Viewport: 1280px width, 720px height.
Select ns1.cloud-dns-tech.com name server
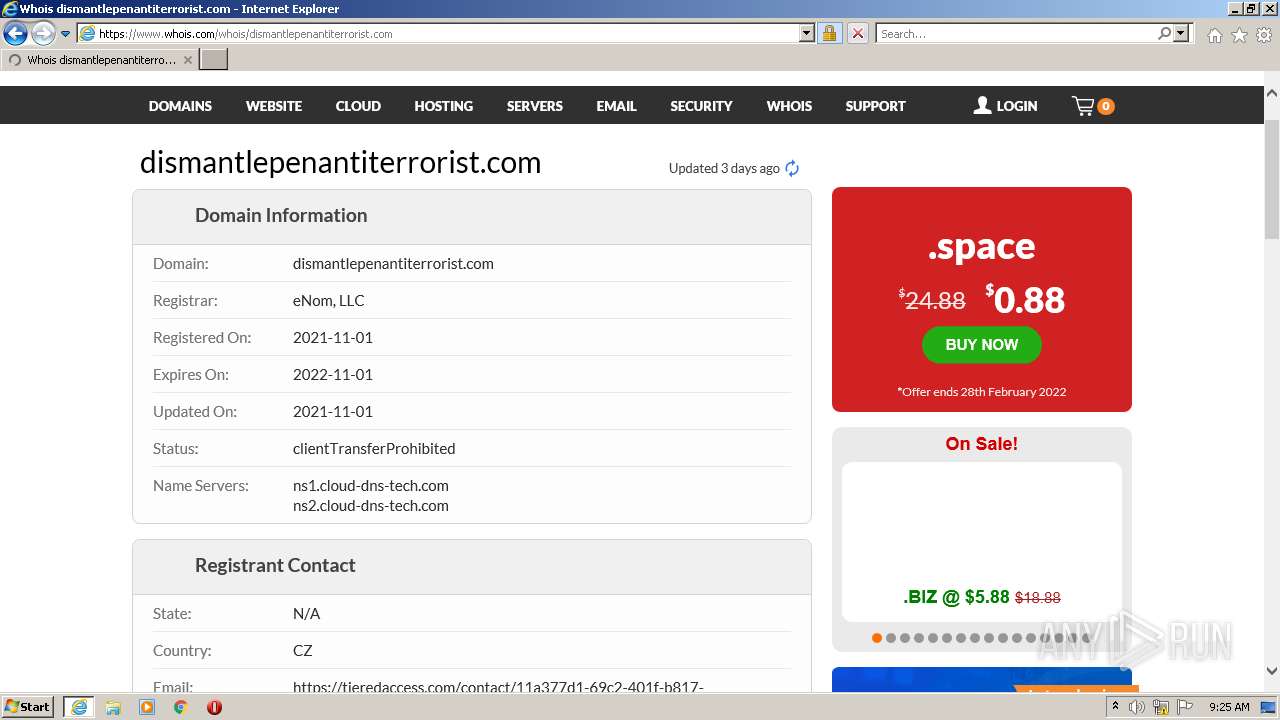371,486
